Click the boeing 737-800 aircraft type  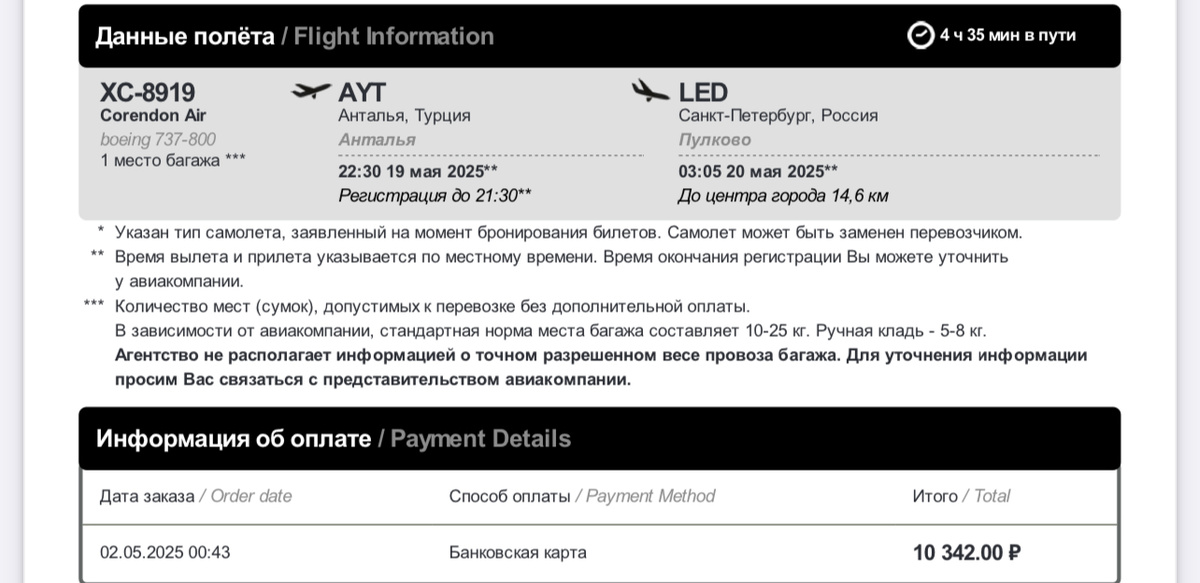click(158, 139)
